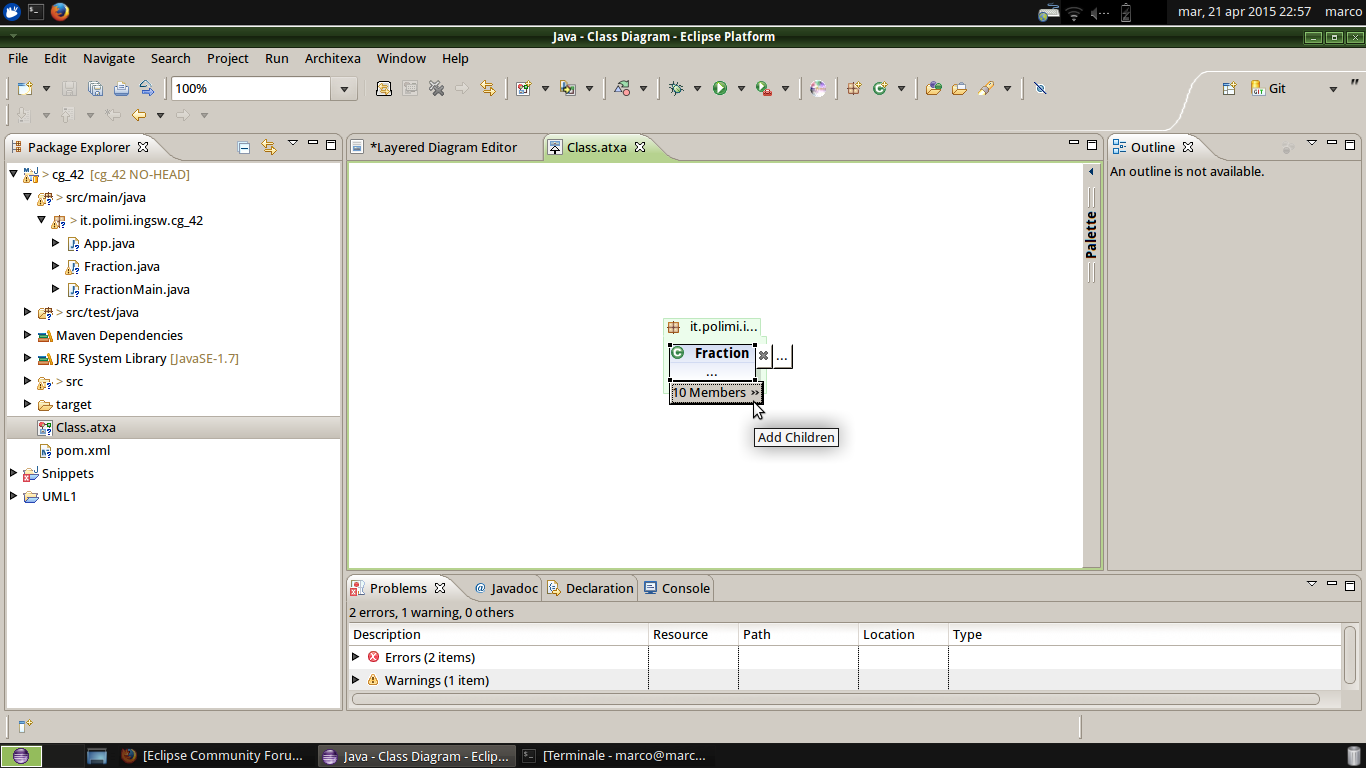The image size is (1366, 768).
Task: Click the Run External Tools toolbar icon
Action: 764,88
